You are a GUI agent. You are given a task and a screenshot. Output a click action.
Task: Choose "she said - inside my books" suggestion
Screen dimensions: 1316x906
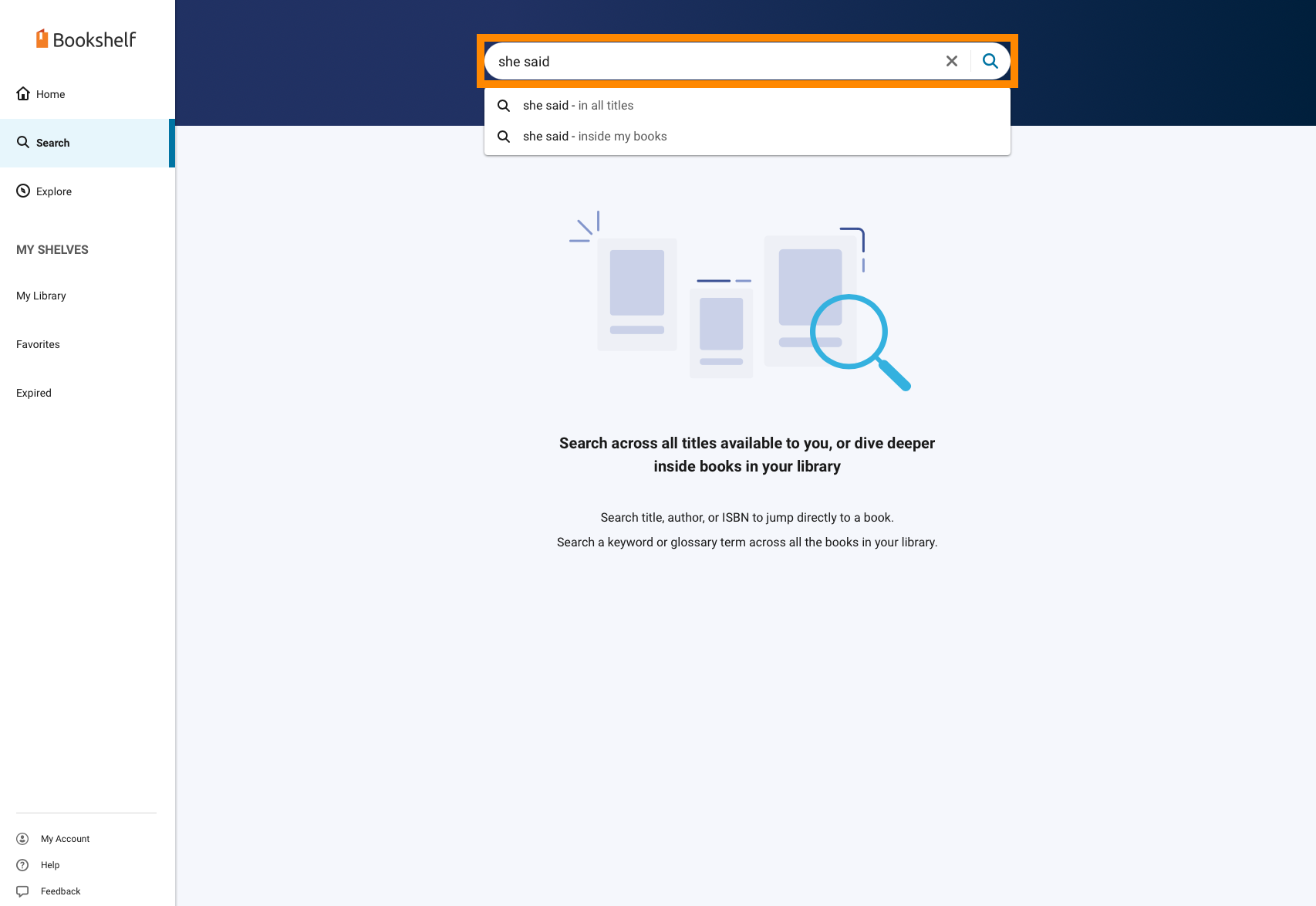click(595, 137)
